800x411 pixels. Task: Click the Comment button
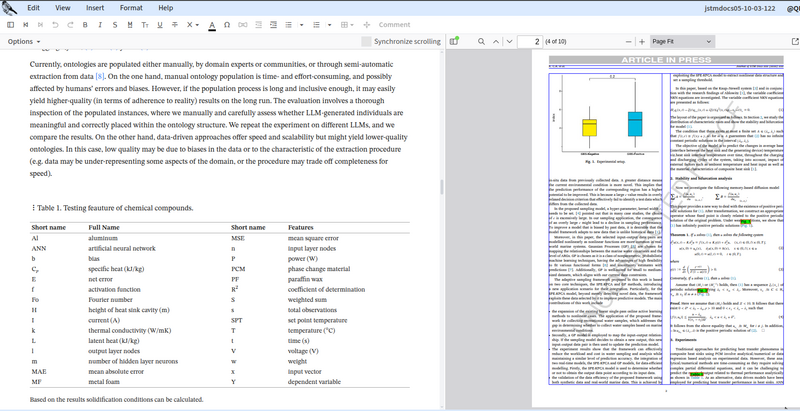[394, 24]
